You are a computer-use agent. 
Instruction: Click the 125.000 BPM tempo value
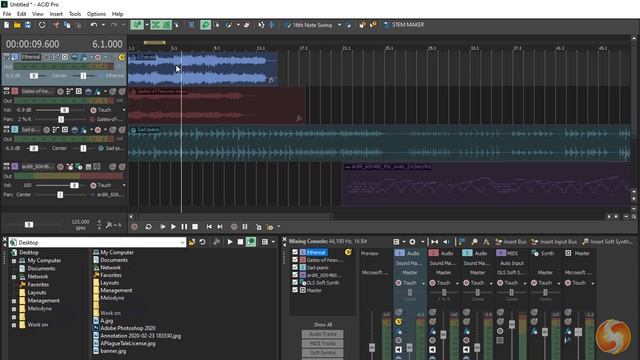pyautogui.click(x=80, y=222)
